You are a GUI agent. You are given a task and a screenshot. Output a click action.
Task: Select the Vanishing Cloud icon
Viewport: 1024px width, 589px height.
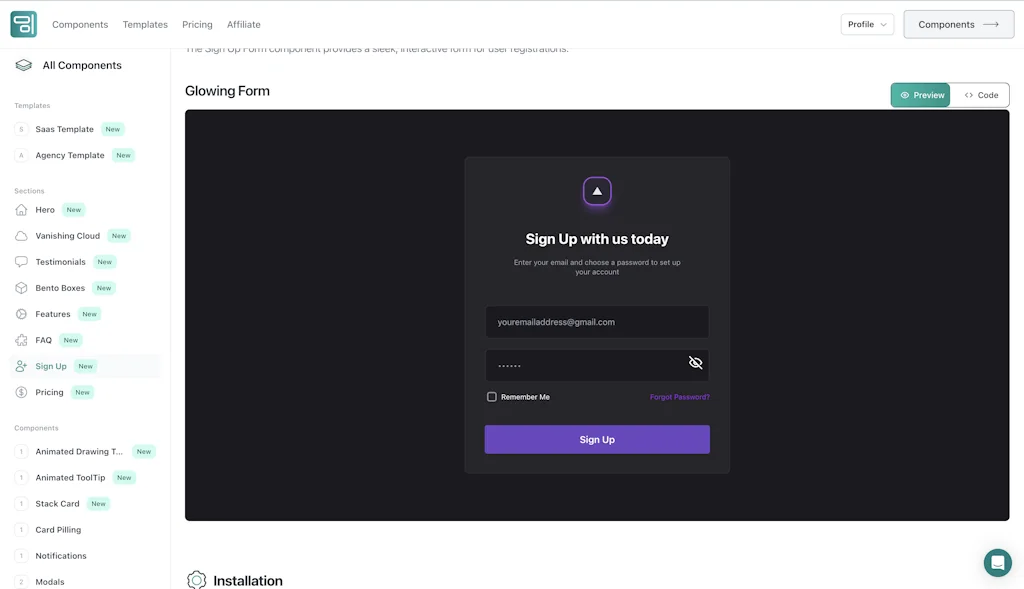pos(21,236)
